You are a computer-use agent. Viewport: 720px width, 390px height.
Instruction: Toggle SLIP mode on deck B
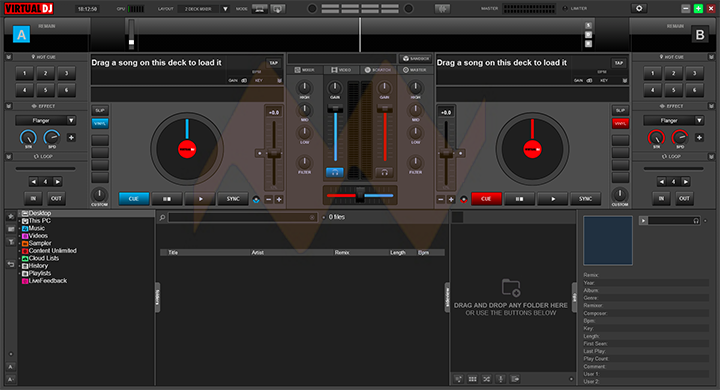pos(620,110)
